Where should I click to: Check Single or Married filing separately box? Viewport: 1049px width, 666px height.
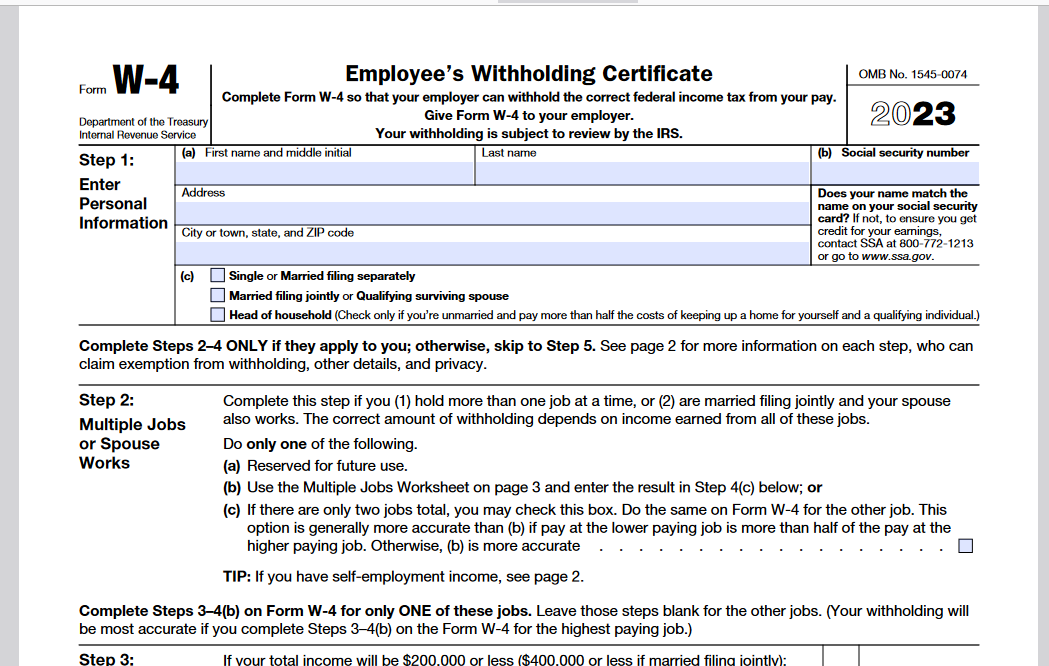pos(217,275)
